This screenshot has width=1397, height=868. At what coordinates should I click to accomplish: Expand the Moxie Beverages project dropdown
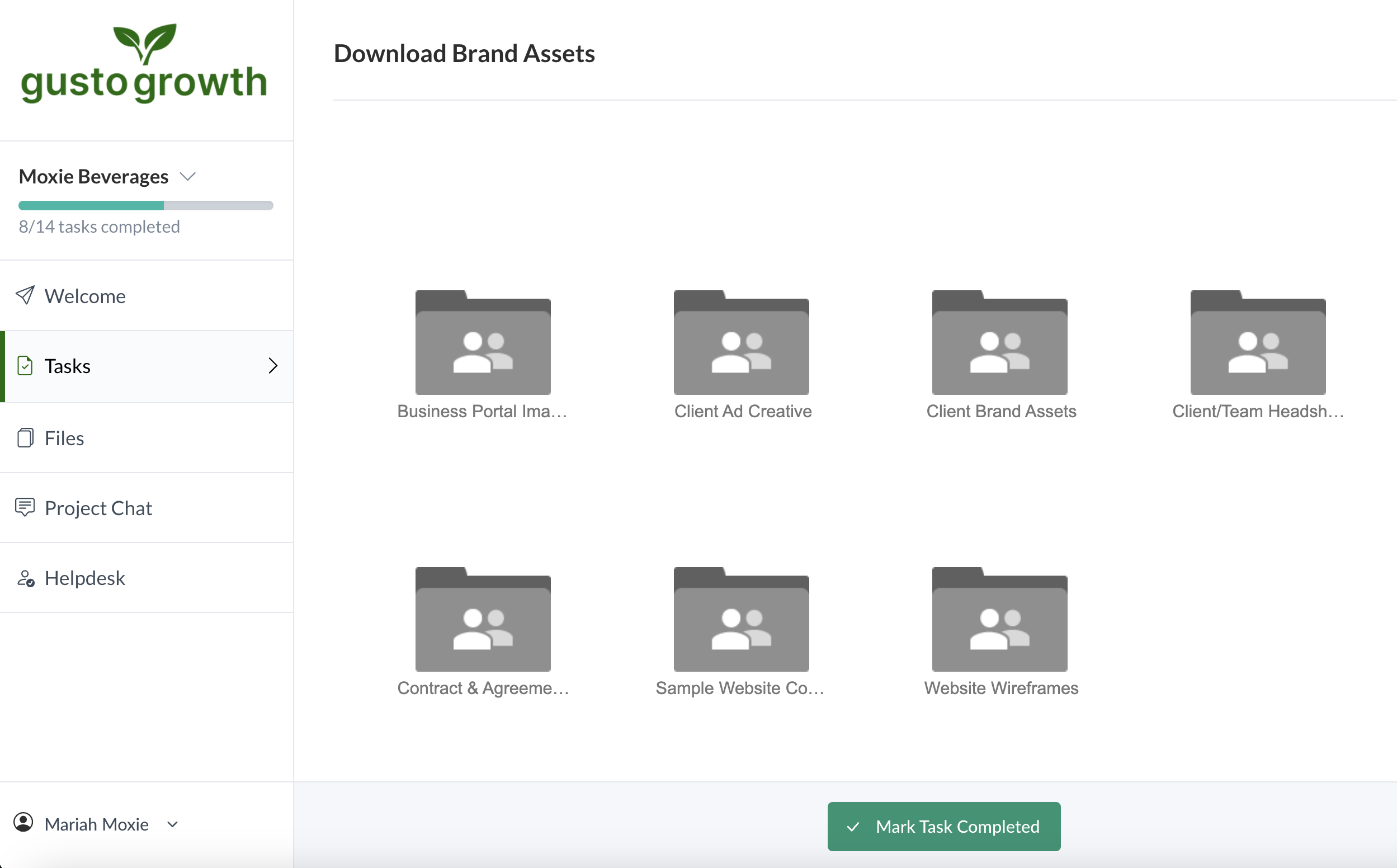point(188,176)
